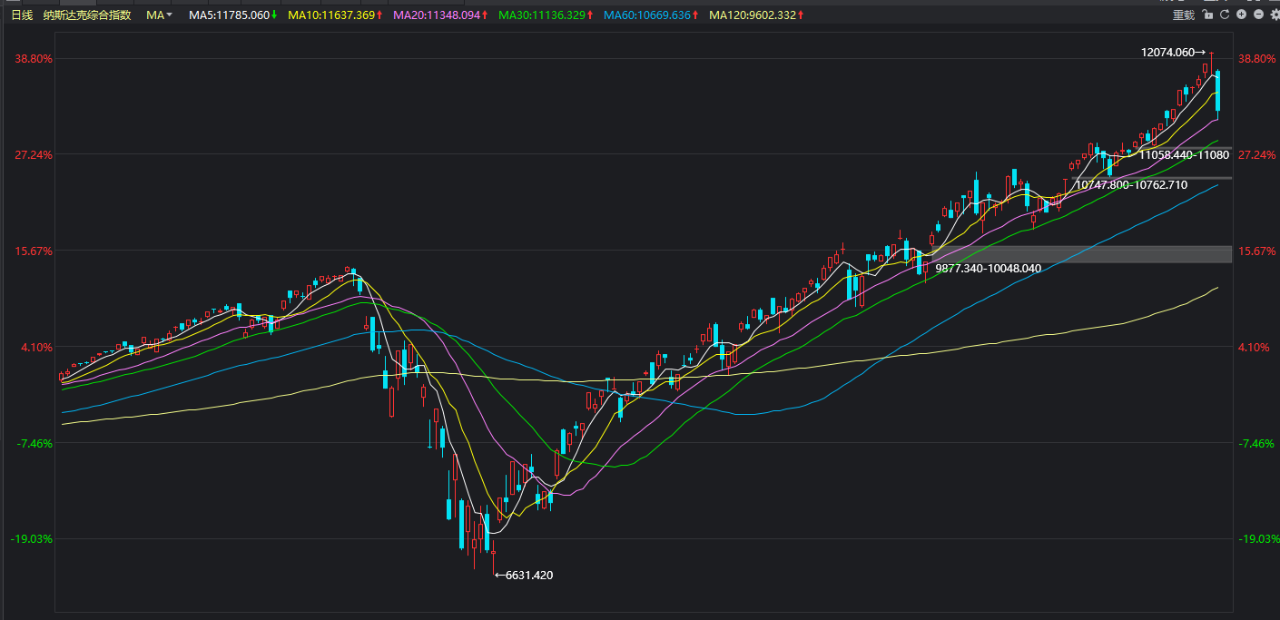Click the right axis 38.80% label

[x=1257, y=59]
